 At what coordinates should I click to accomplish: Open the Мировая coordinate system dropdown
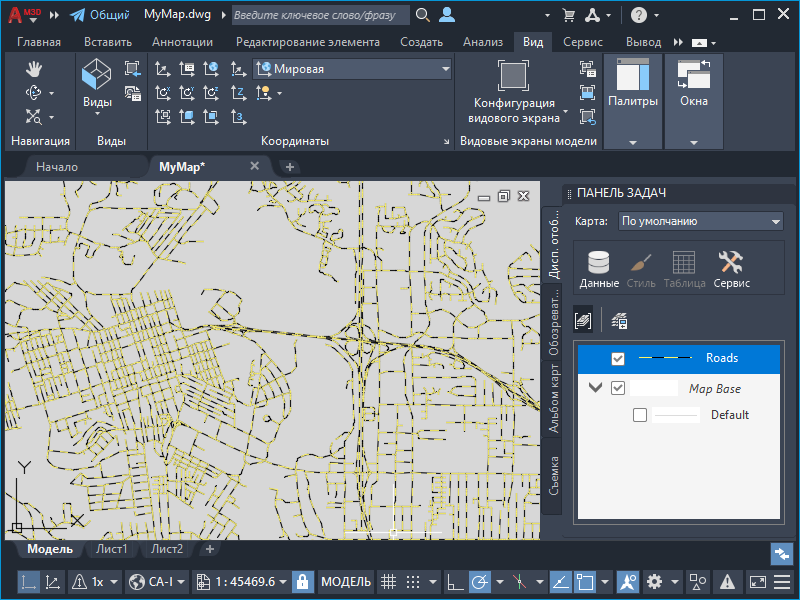[x=354, y=69]
